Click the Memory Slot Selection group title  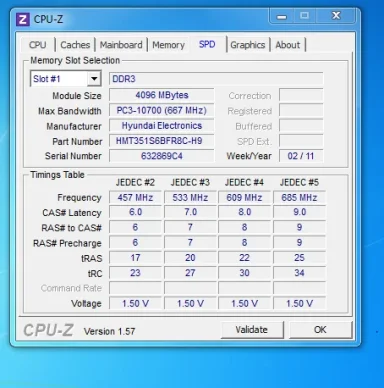(x=75, y=61)
